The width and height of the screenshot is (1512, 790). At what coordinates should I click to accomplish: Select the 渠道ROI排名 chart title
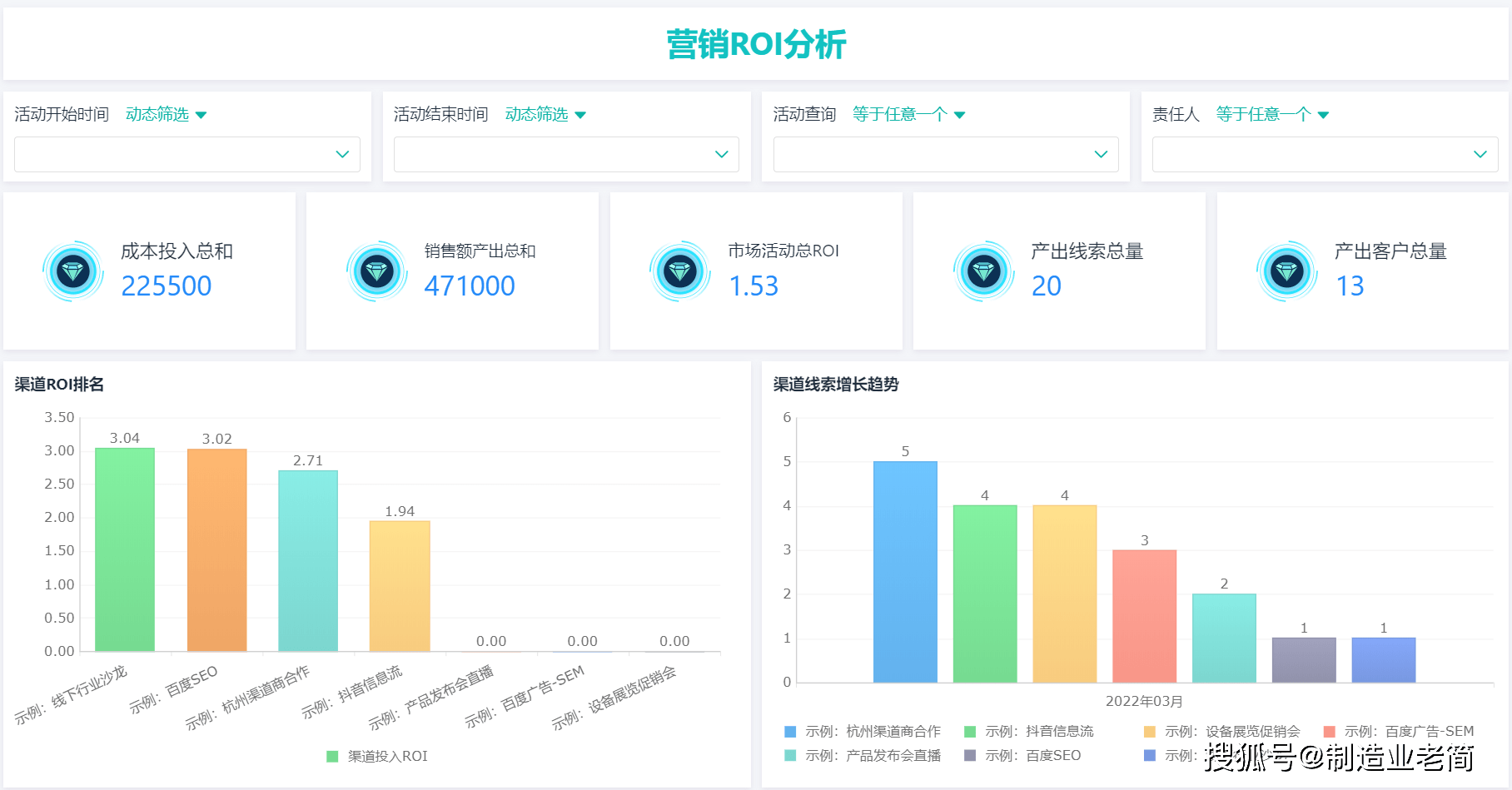pos(57,385)
